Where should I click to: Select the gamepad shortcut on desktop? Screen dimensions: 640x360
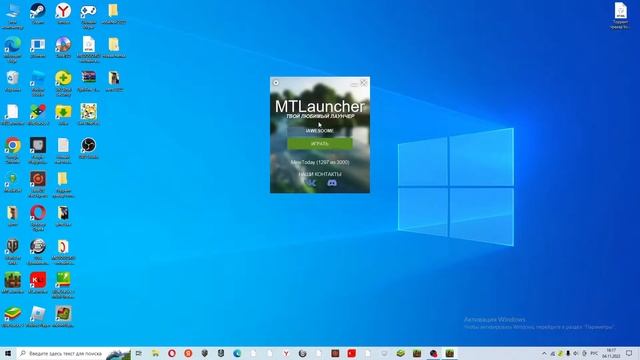pos(89,16)
